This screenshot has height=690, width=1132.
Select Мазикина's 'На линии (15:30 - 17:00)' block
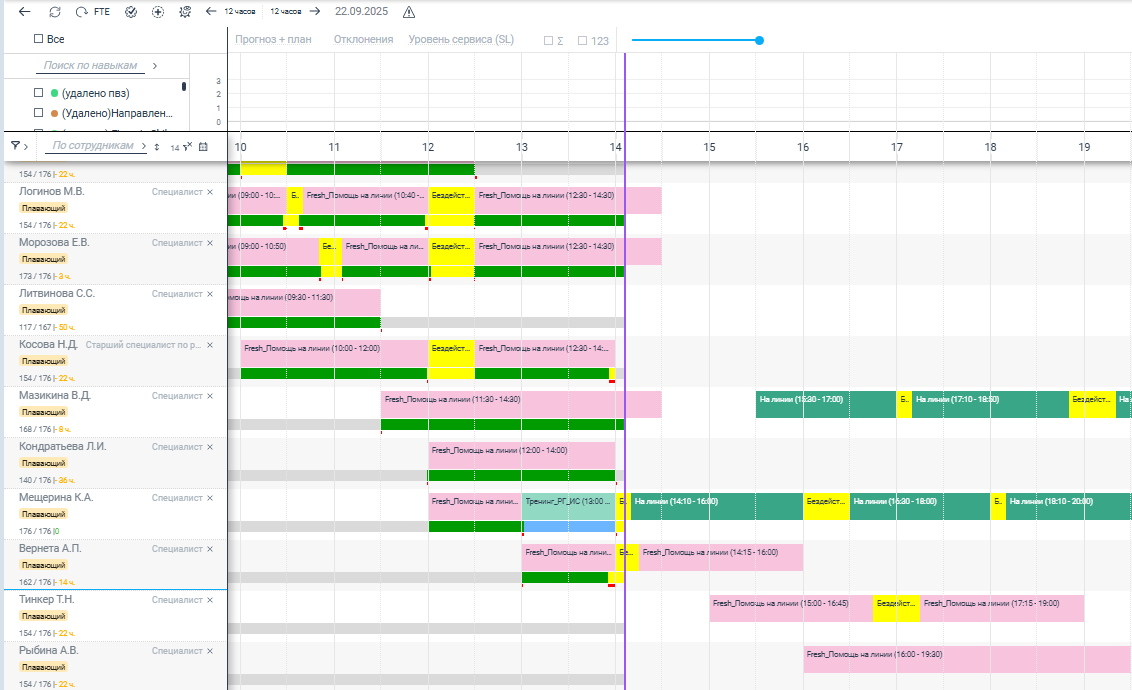point(826,404)
